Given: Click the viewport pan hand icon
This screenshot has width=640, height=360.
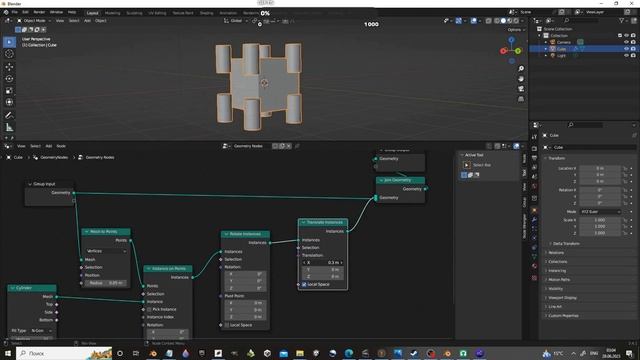Looking at the screenshot, I should (521, 79).
